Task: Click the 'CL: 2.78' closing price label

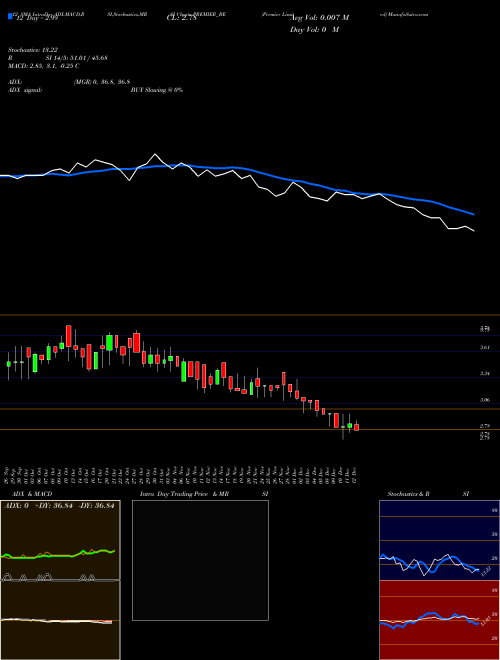Action: coord(181,18)
